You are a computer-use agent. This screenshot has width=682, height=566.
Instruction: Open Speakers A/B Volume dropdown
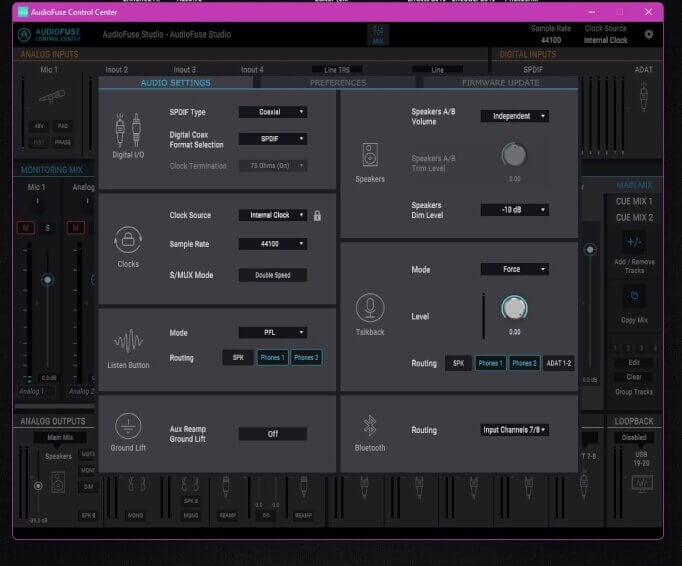515,116
